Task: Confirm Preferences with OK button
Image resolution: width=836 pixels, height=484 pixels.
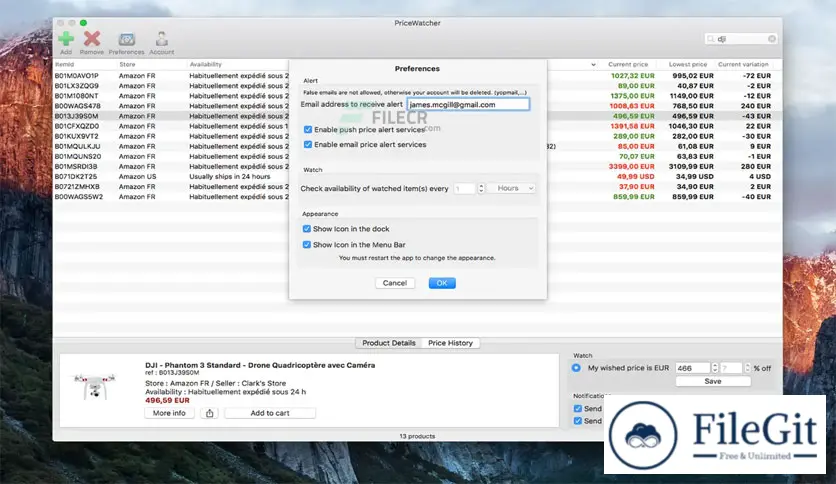Action: click(442, 283)
